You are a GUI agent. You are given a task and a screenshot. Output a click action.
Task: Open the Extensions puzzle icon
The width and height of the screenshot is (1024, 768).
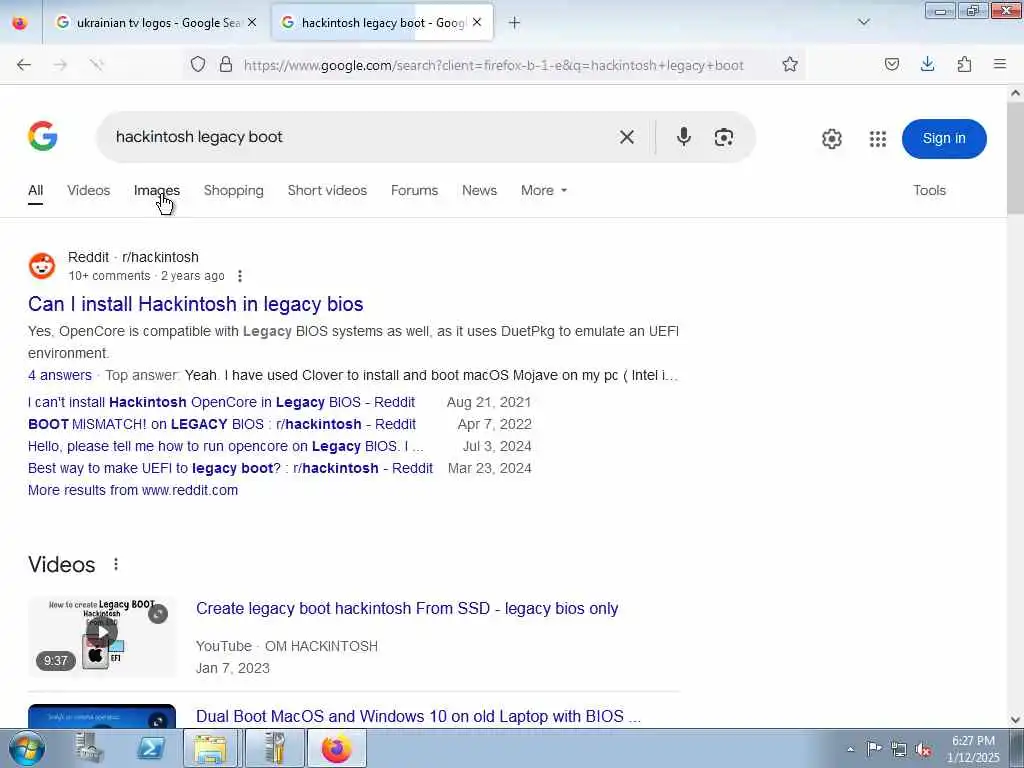[964, 65]
